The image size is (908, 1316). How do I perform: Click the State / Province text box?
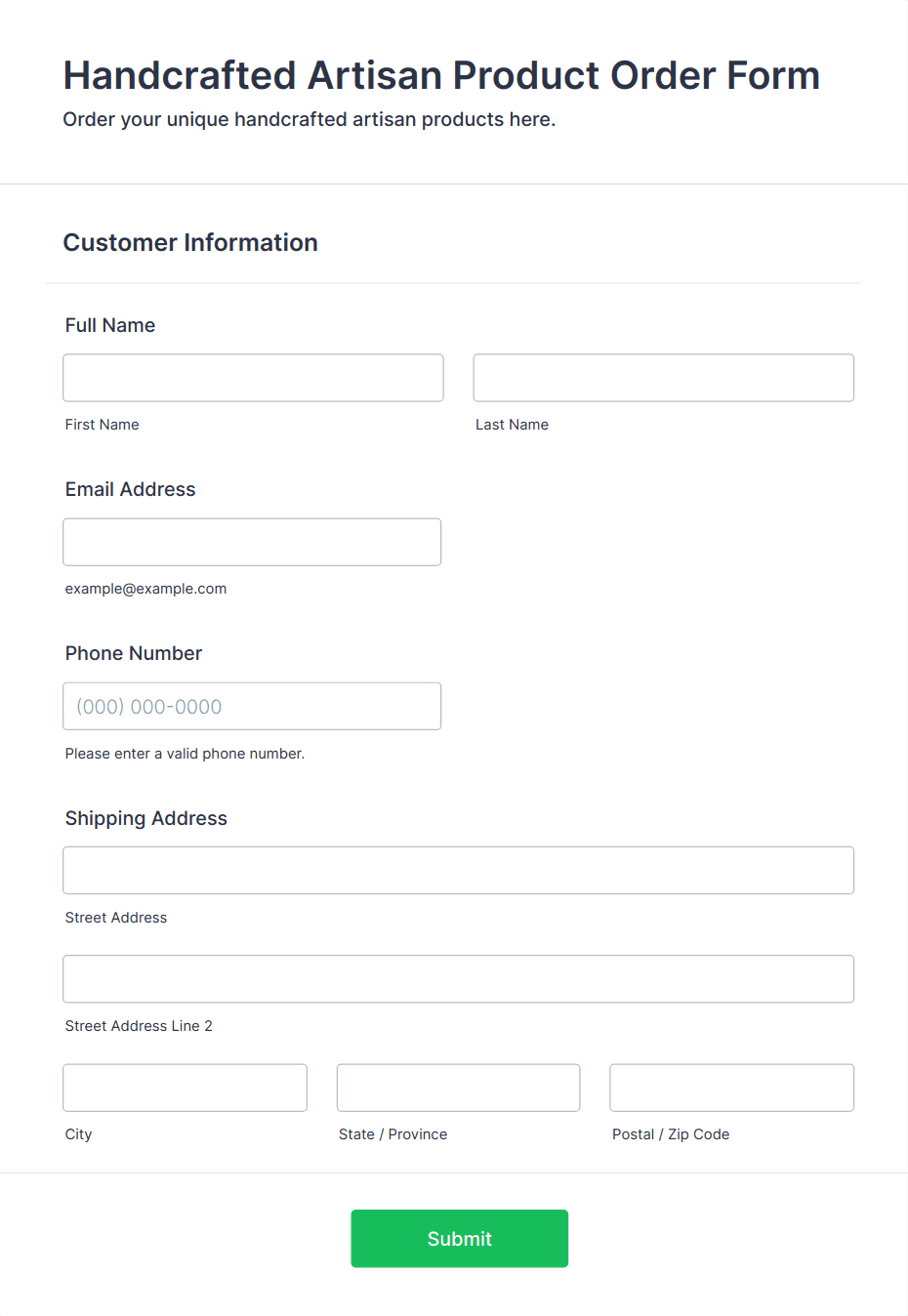coord(459,1088)
